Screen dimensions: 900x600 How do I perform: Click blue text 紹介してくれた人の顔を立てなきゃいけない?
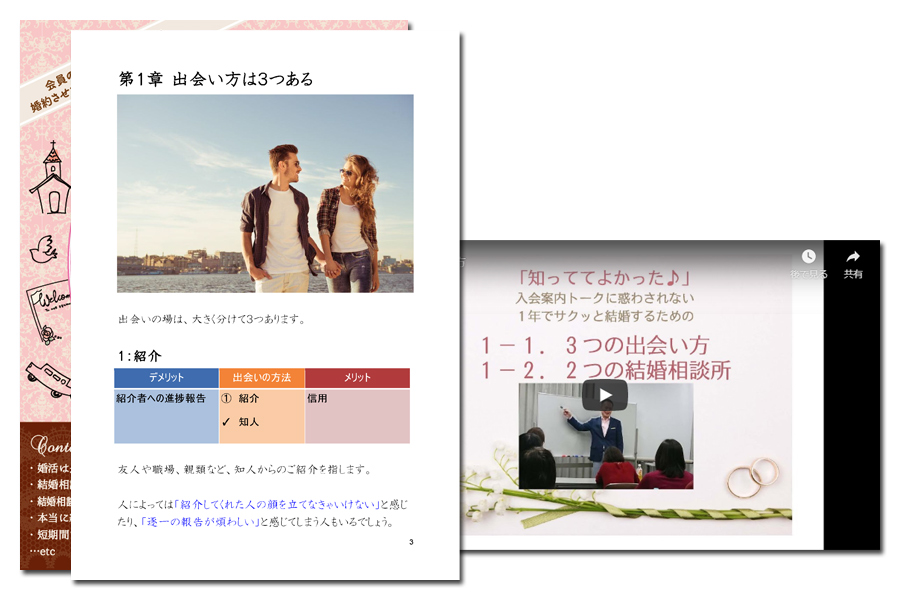pos(279,505)
